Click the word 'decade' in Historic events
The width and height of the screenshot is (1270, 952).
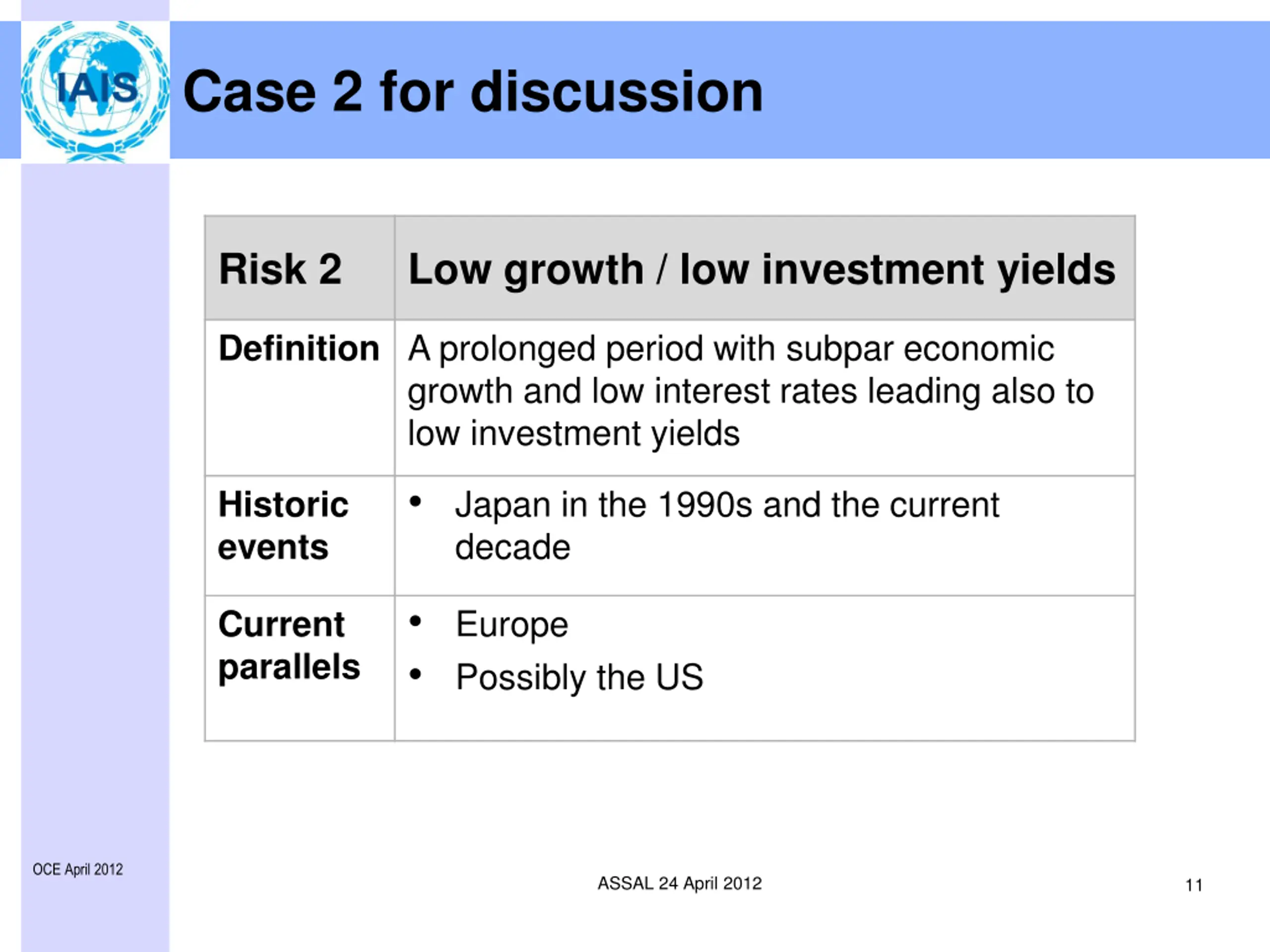coord(512,547)
